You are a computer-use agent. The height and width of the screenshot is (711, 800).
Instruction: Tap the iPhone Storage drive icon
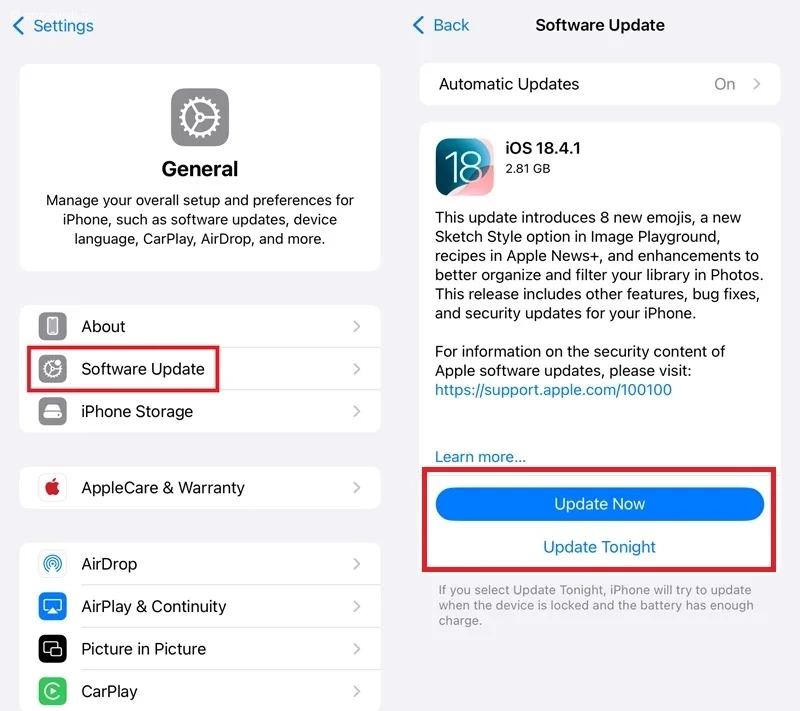pos(53,411)
